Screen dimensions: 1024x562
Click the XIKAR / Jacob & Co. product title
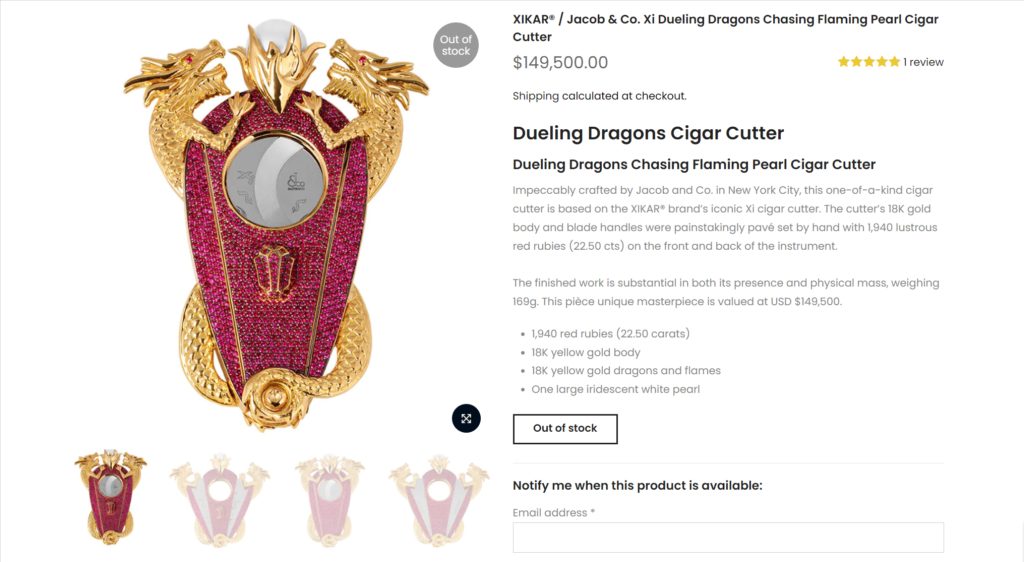point(725,28)
